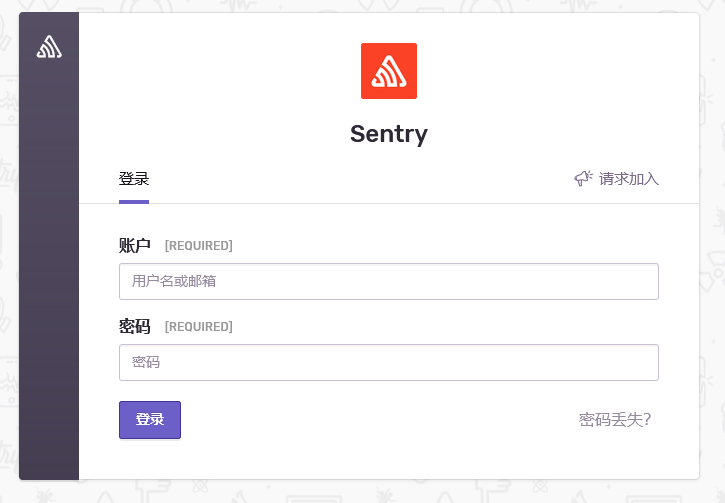Focus the 密码 password input field
Image resolution: width=725 pixels, height=503 pixels.
tap(389, 362)
